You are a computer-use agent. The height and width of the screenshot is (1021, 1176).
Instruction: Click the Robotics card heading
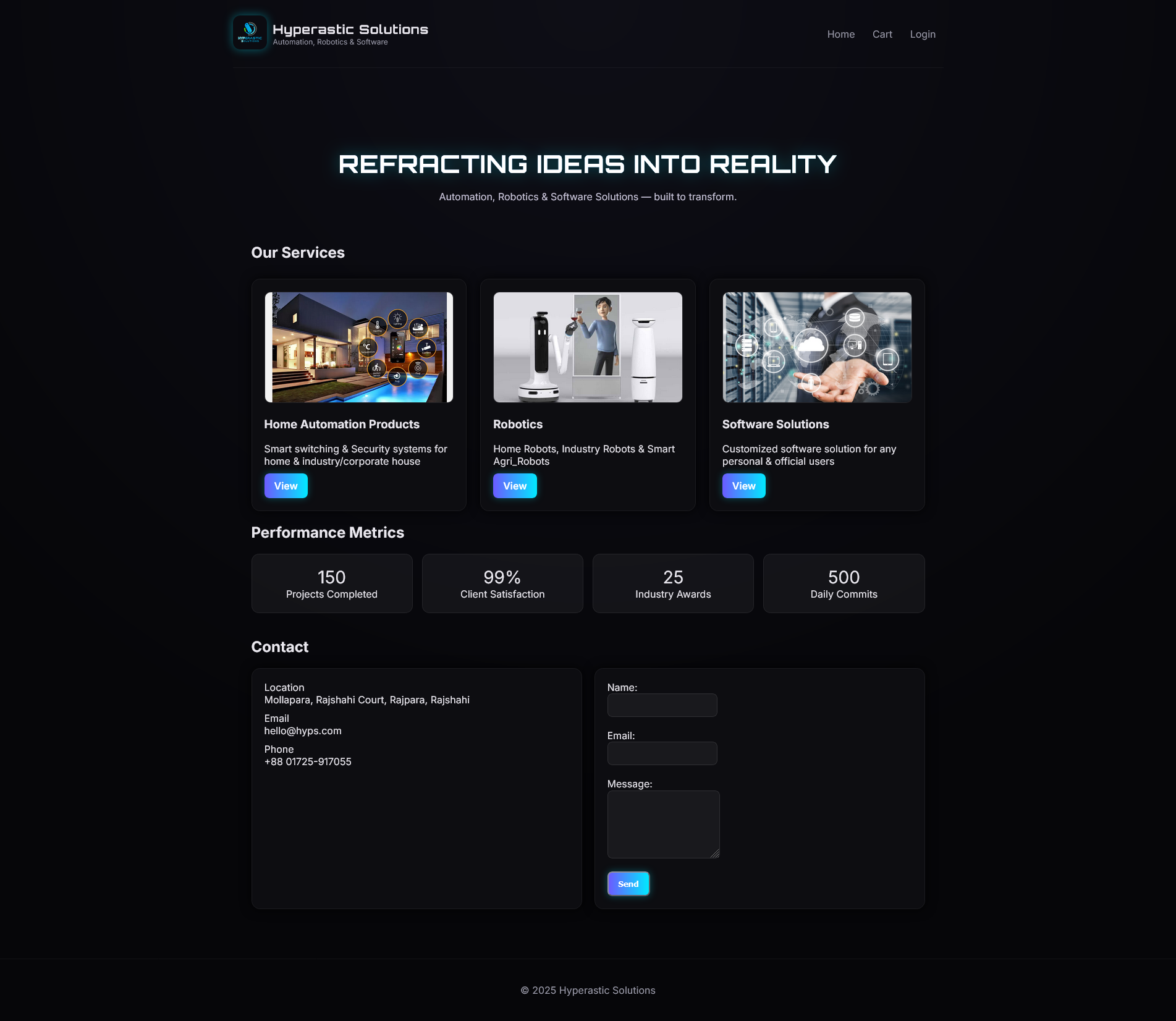click(518, 424)
